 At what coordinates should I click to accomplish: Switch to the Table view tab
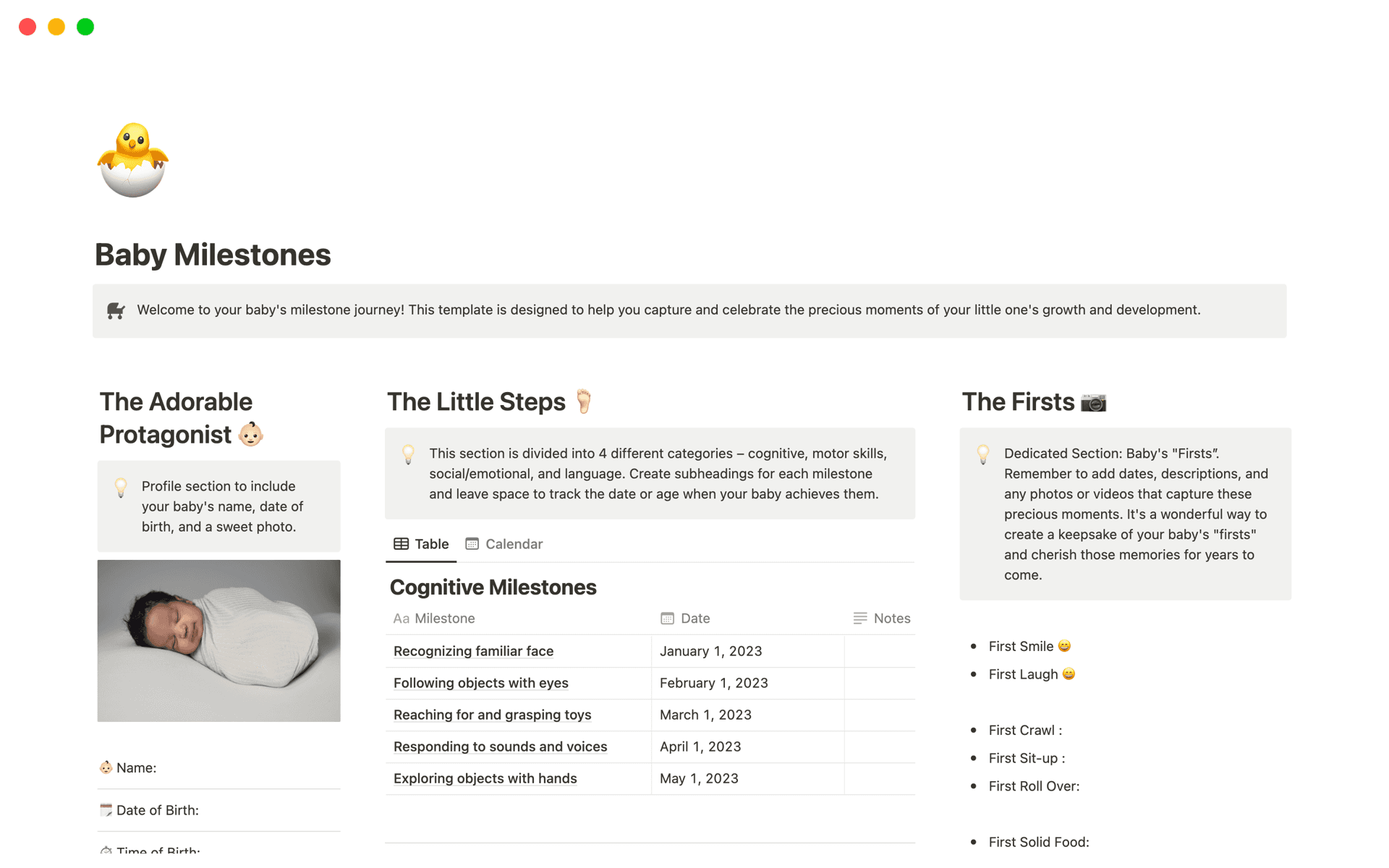(421, 544)
